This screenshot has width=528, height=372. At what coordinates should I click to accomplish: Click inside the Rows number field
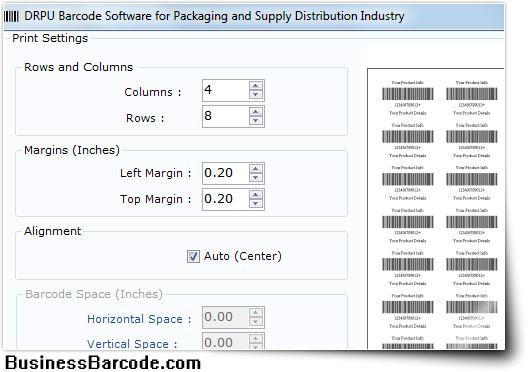226,116
